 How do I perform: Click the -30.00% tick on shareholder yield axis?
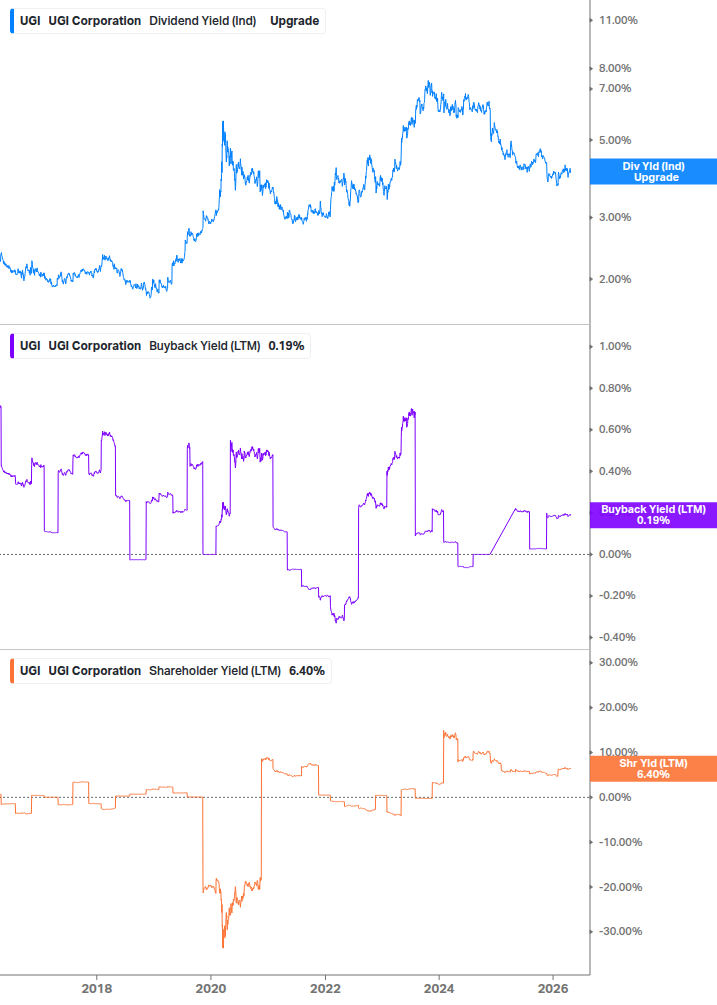tap(620, 931)
